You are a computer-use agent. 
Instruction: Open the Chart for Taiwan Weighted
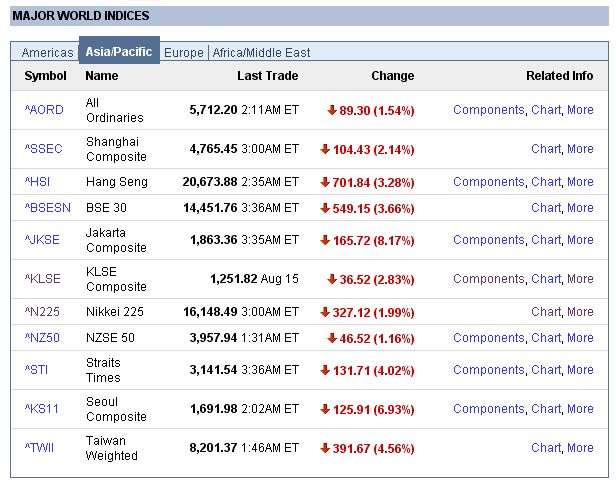(546, 448)
